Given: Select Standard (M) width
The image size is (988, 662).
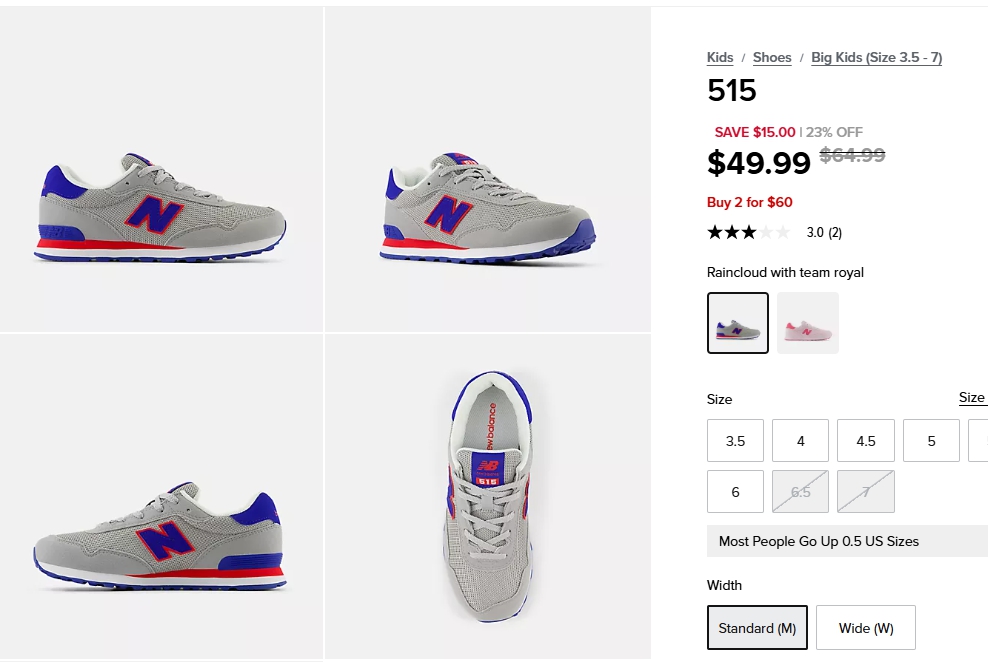Looking at the screenshot, I should point(757,628).
